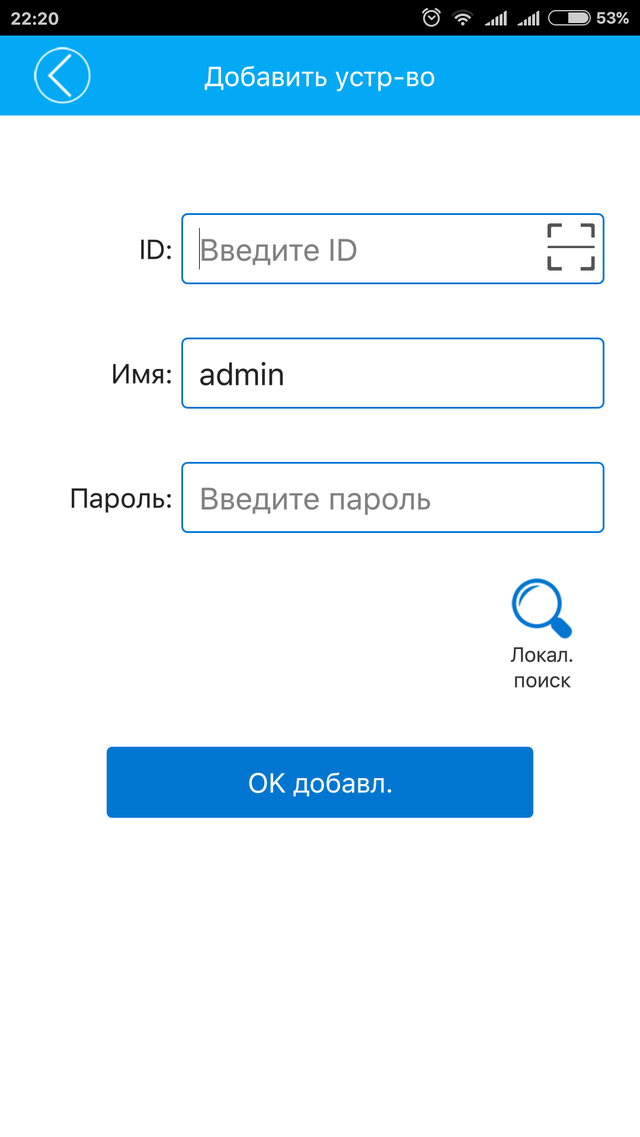
Task: Tap the 53% battery percentage text
Action: (612, 18)
